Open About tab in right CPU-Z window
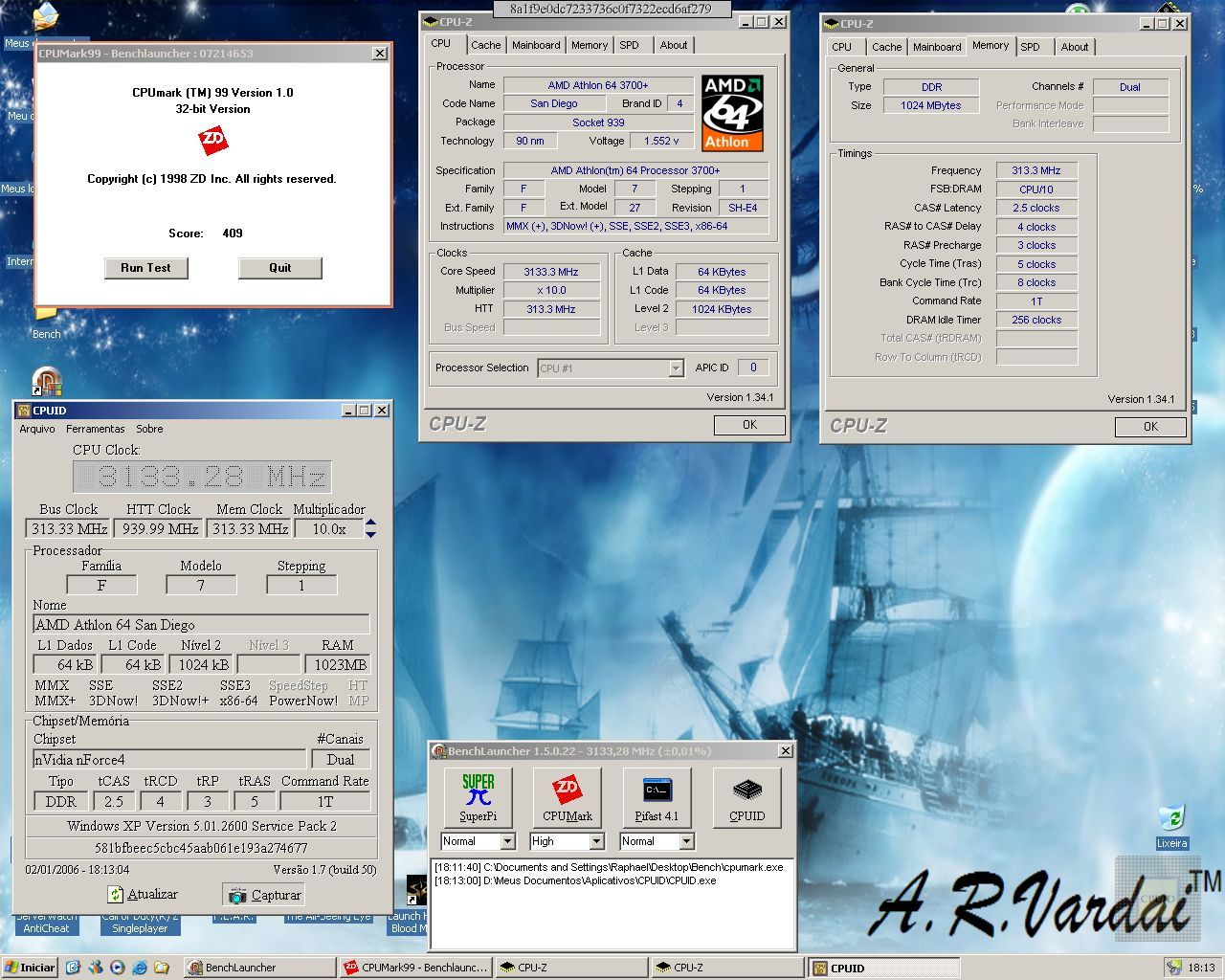This screenshot has height=980, width=1225. point(1075,47)
